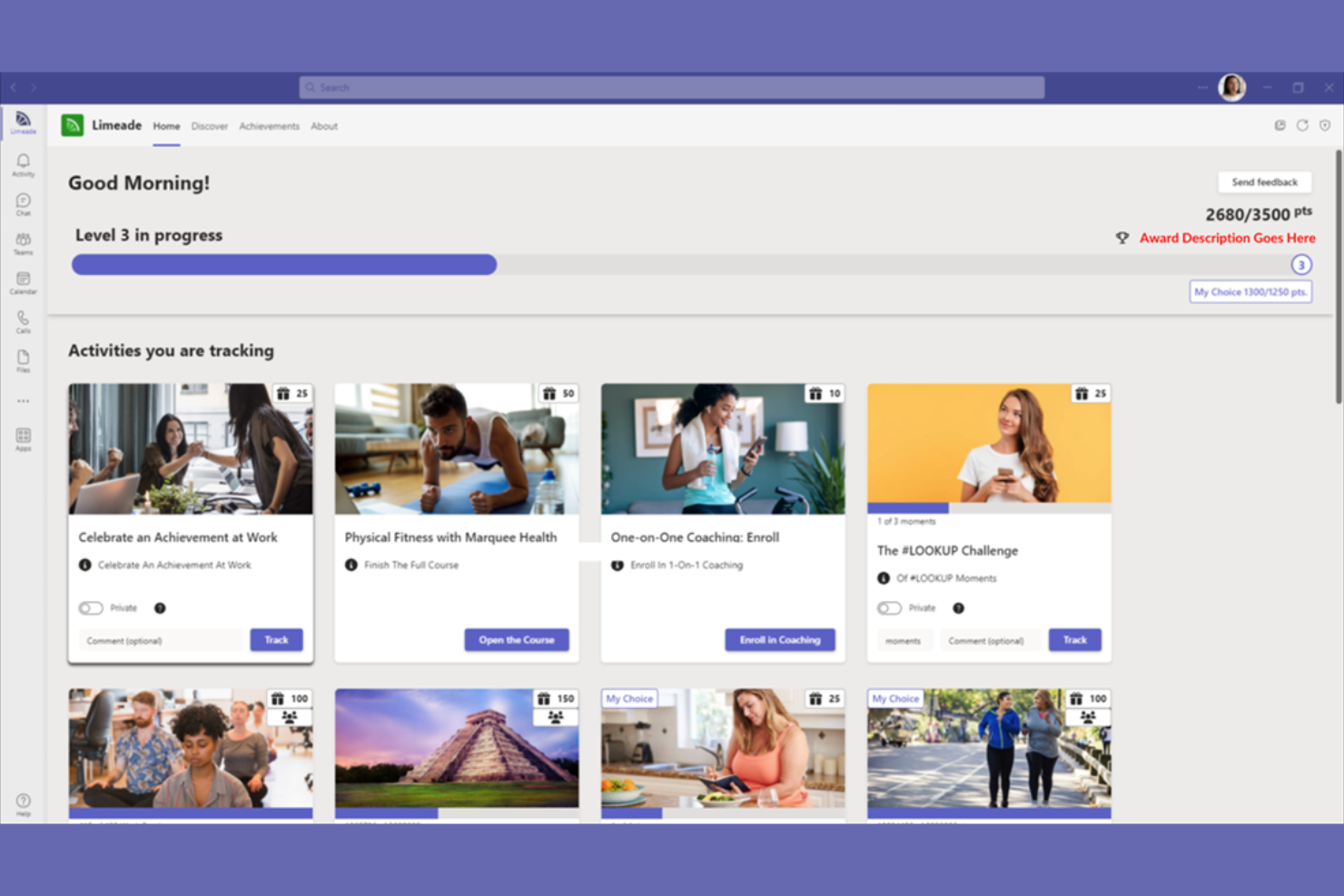Toggle Private on the #LOOKUP Challenge card
The width and height of the screenshot is (1344, 896).
(889, 607)
